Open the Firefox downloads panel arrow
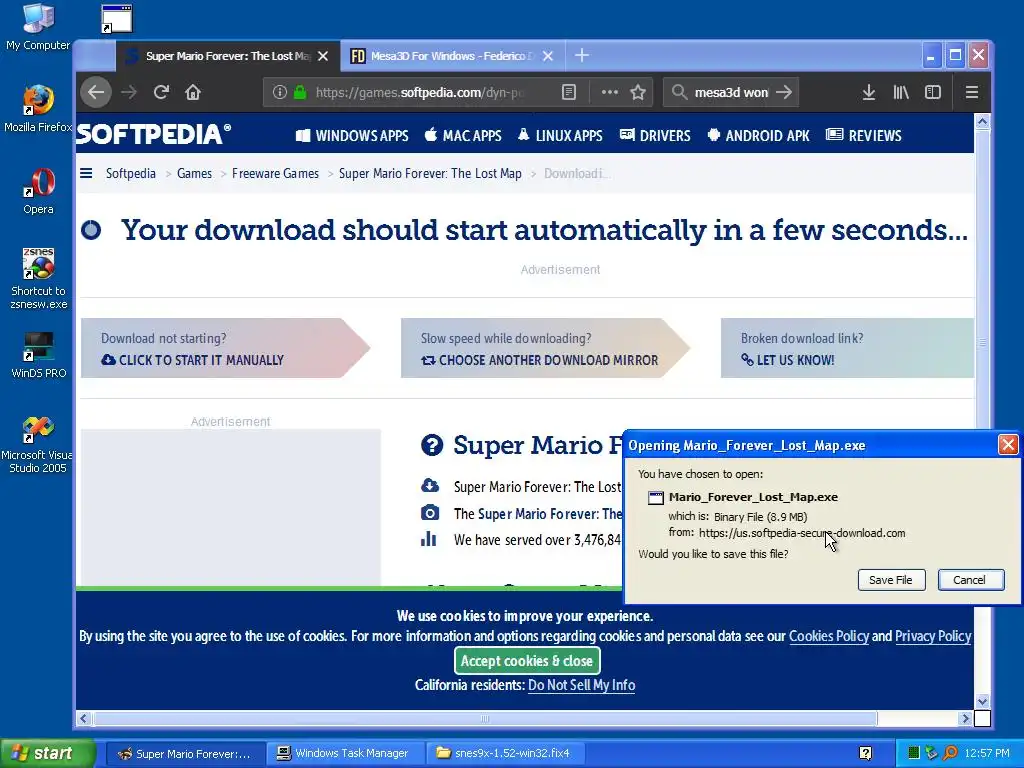Screen dimensions: 1024x768 pyautogui.click(x=869, y=92)
